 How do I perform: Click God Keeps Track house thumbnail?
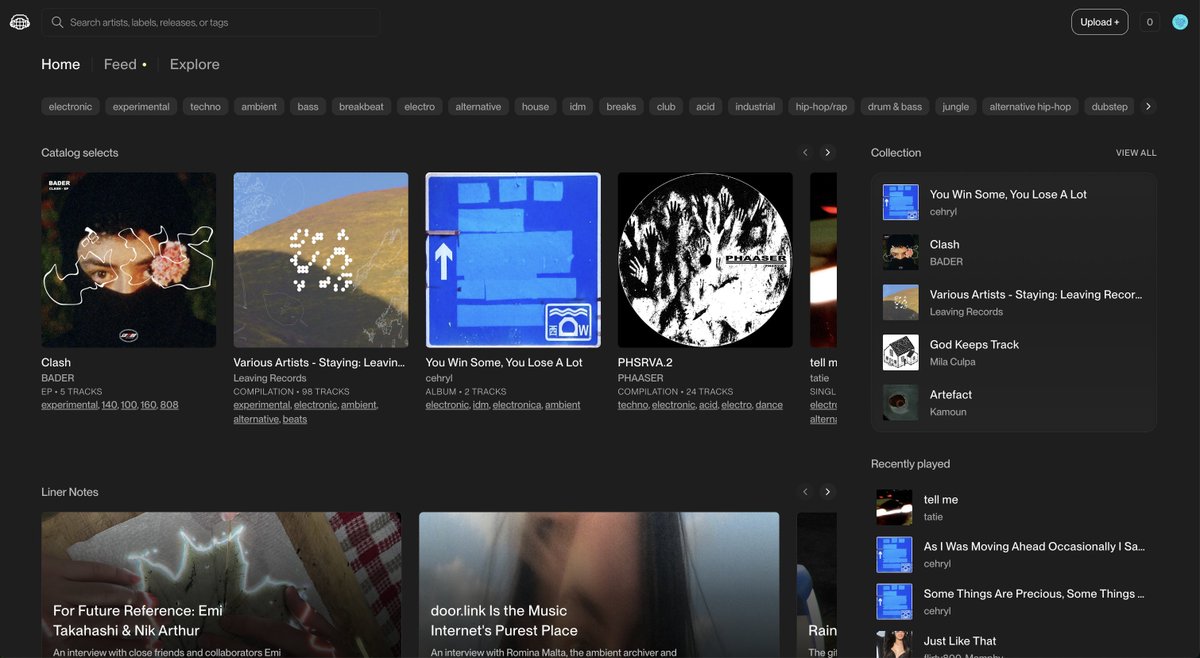[x=900, y=352]
